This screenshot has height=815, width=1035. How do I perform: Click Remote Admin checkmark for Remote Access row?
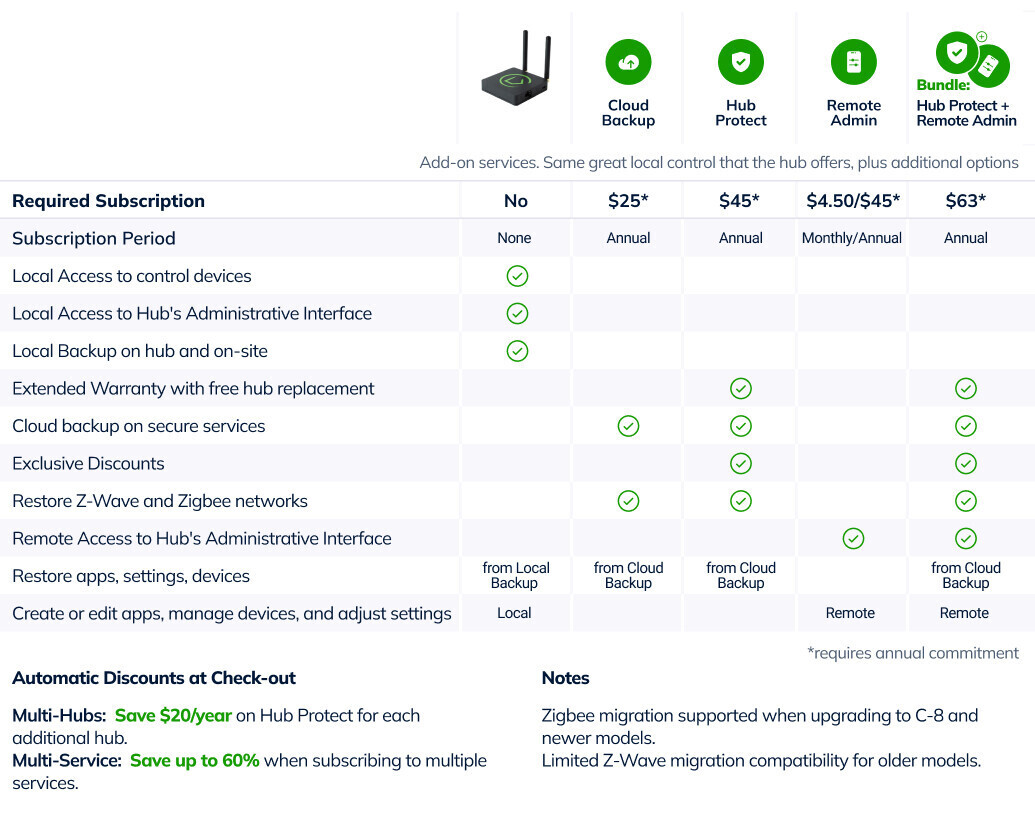(853, 539)
